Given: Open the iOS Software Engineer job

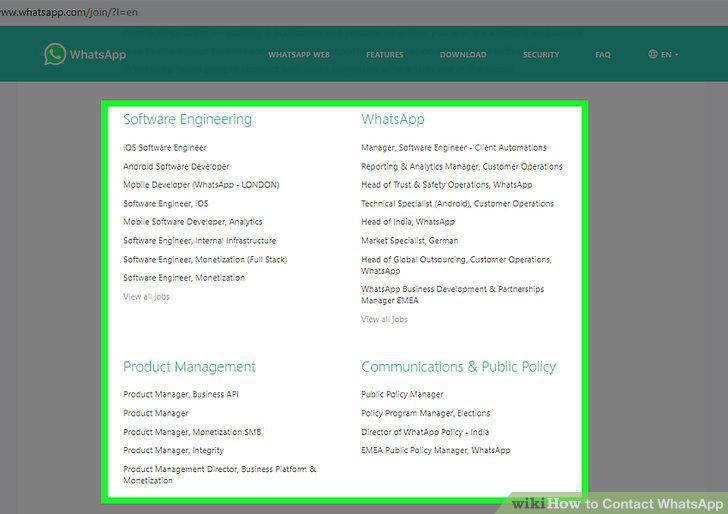Looking at the screenshot, I should [164, 148].
